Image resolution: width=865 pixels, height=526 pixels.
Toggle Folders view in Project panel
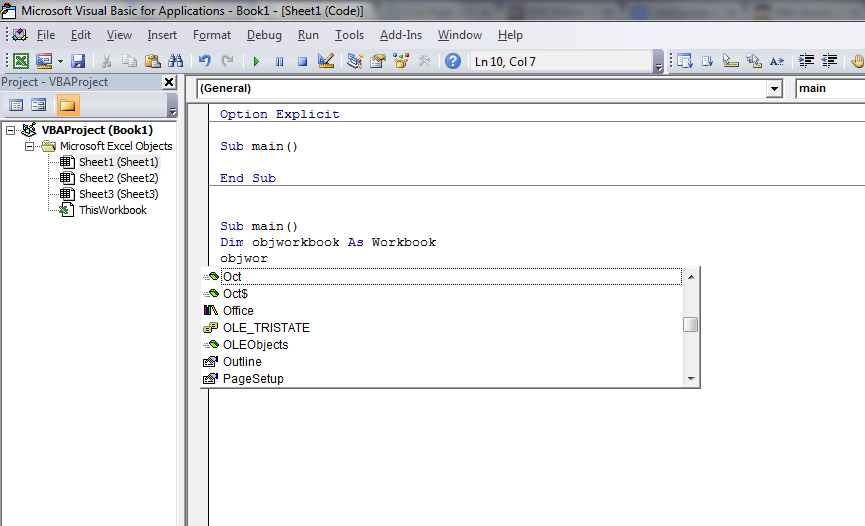(x=67, y=105)
